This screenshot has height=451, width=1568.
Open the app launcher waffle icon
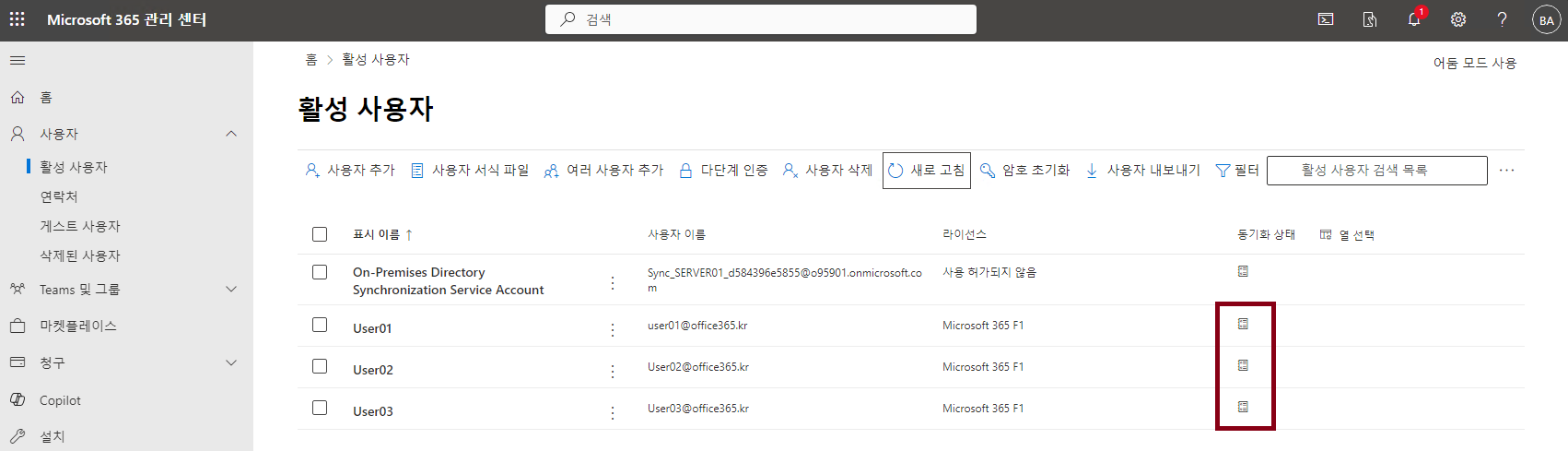[x=18, y=19]
